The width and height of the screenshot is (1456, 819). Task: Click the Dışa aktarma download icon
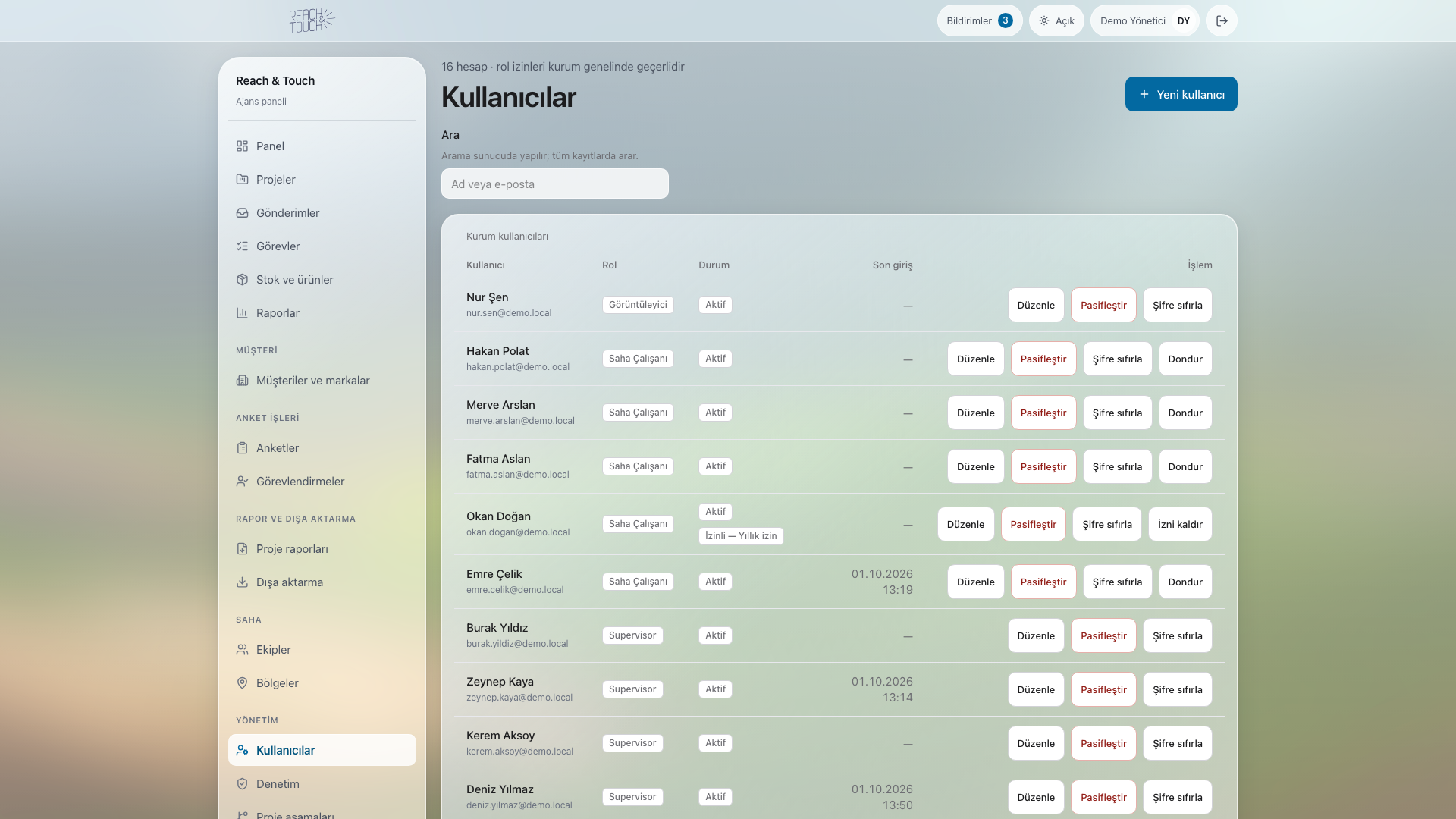point(242,582)
